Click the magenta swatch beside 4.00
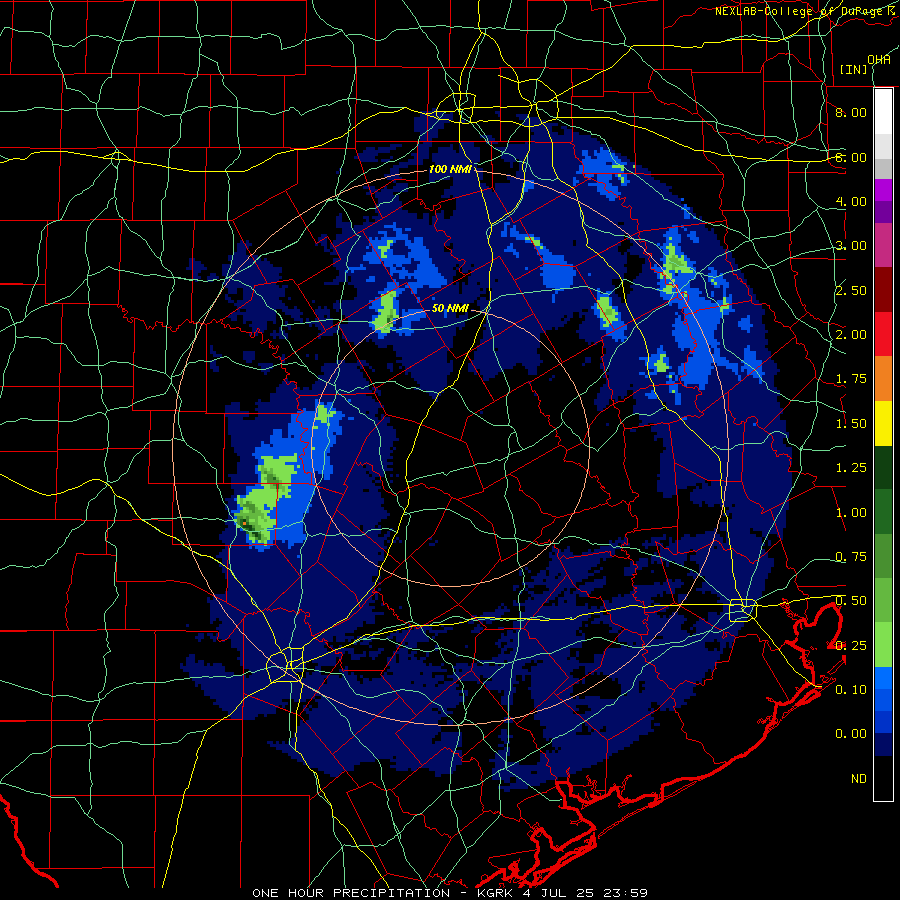 point(883,189)
